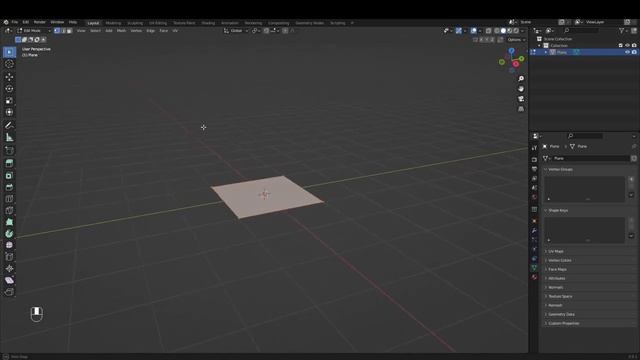This screenshot has height=360, width=640.
Task: Select the Measure tool
Action: 9,137
